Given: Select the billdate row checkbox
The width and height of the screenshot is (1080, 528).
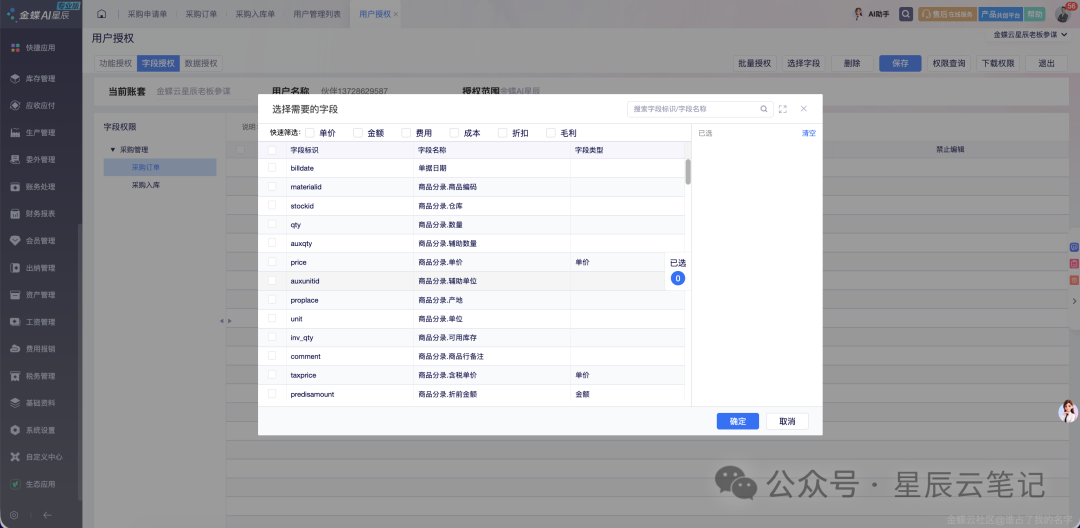Looking at the screenshot, I should pos(272,168).
